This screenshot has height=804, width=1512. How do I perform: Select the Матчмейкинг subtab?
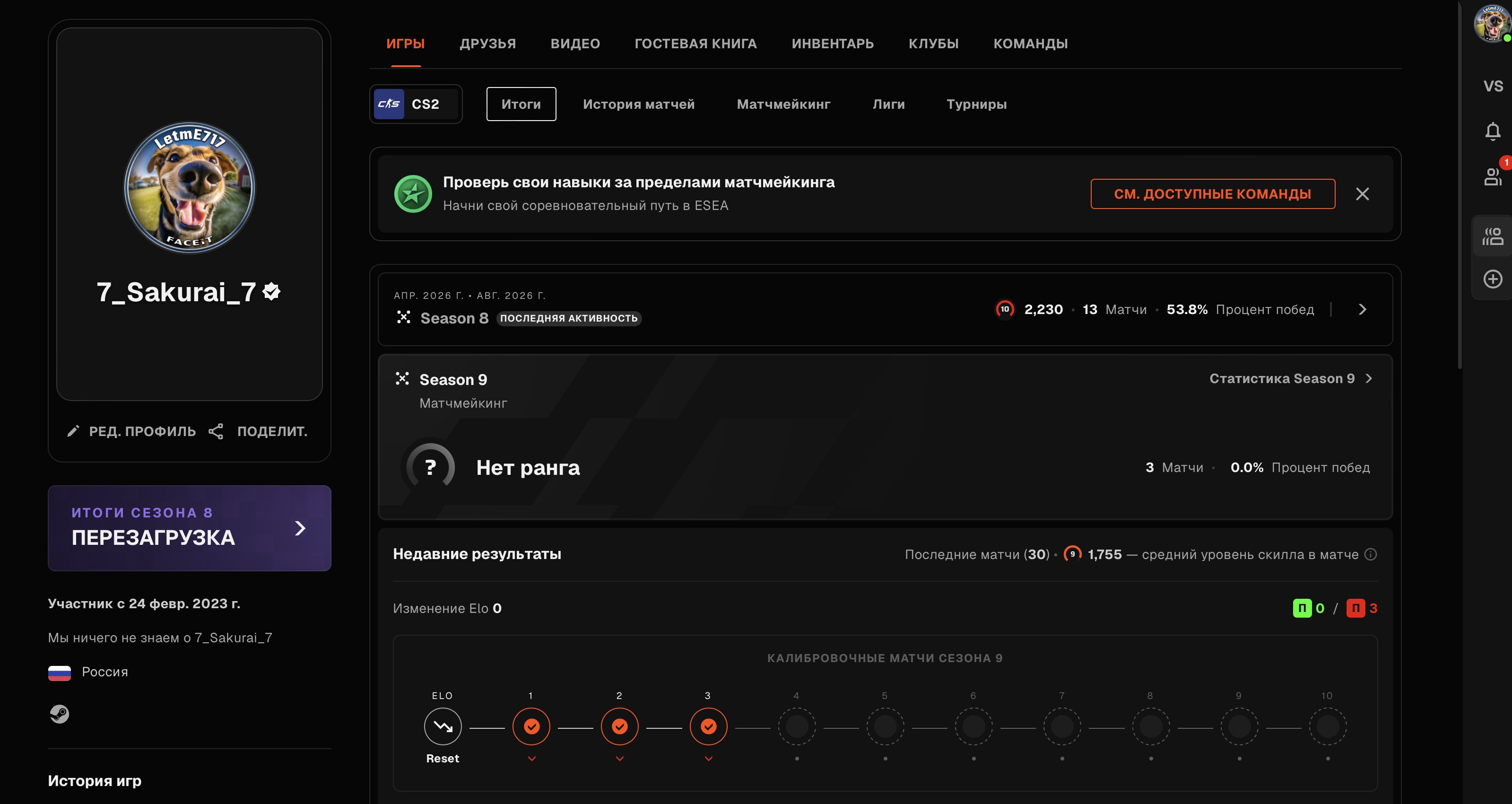[783, 104]
